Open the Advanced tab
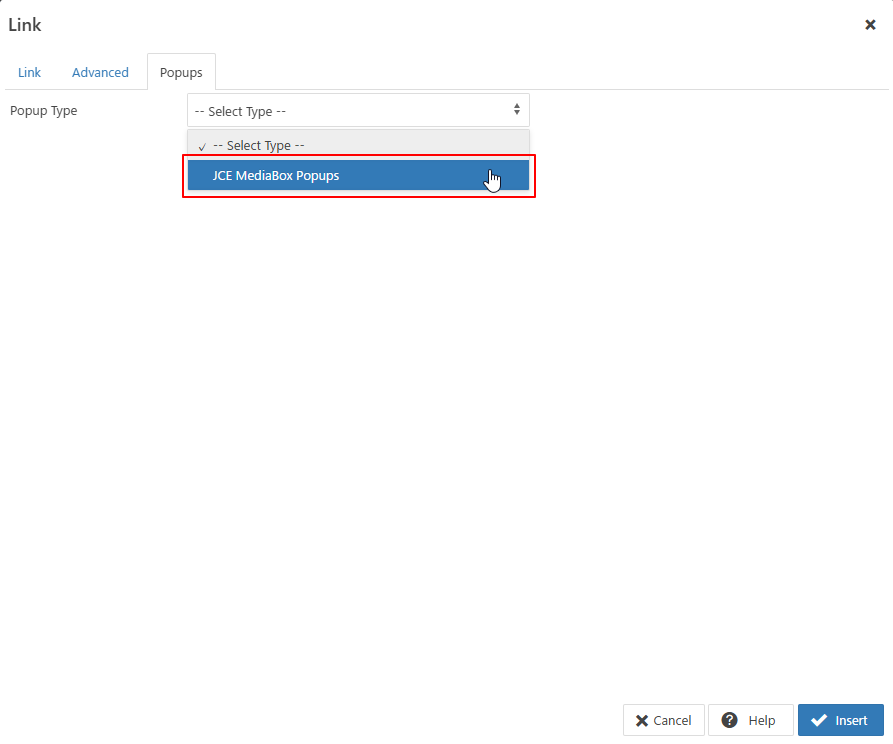The image size is (893, 744). tap(100, 73)
